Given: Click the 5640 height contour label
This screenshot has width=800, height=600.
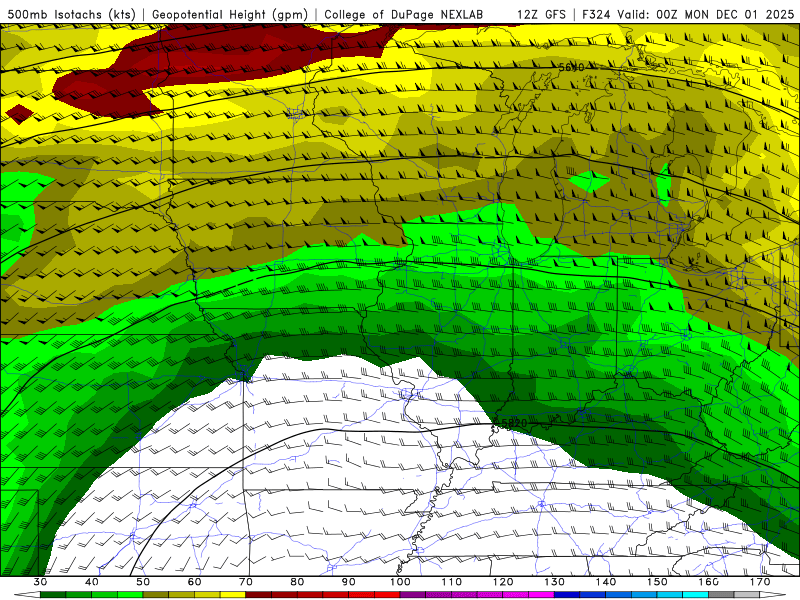Looking at the screenshot, I should tap(571, 67).
